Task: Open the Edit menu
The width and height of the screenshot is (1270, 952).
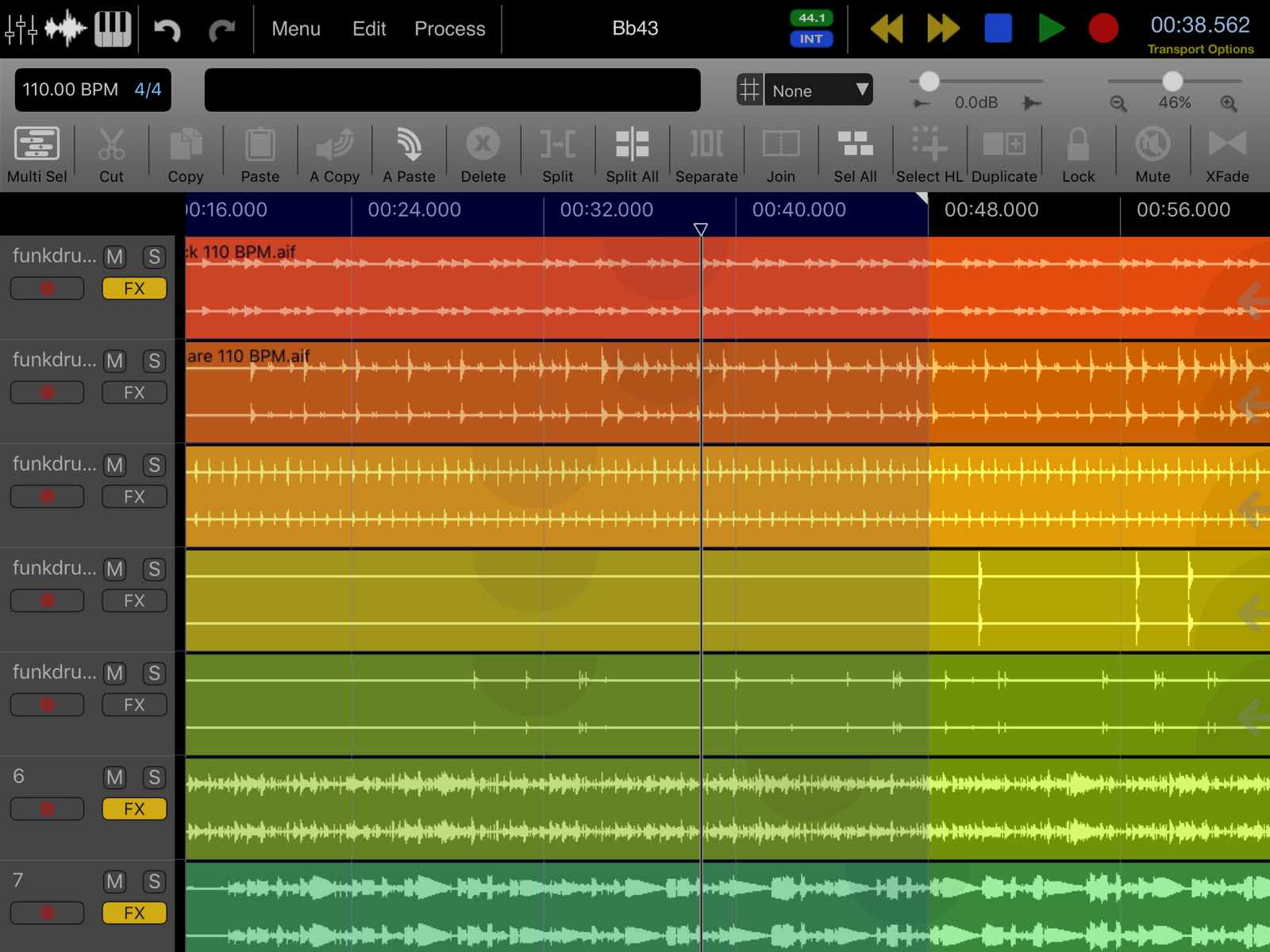Action: [x=369, y=29]
